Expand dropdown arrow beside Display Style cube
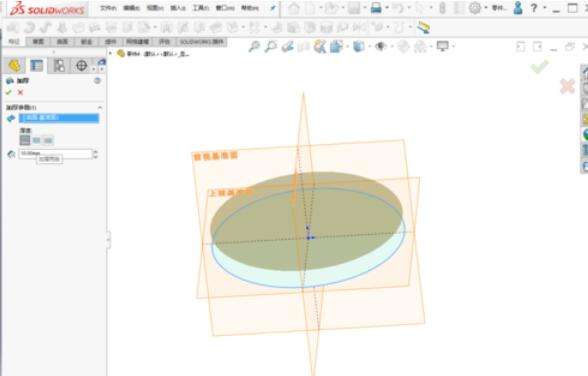588x376 pixels. coord(369,46)
